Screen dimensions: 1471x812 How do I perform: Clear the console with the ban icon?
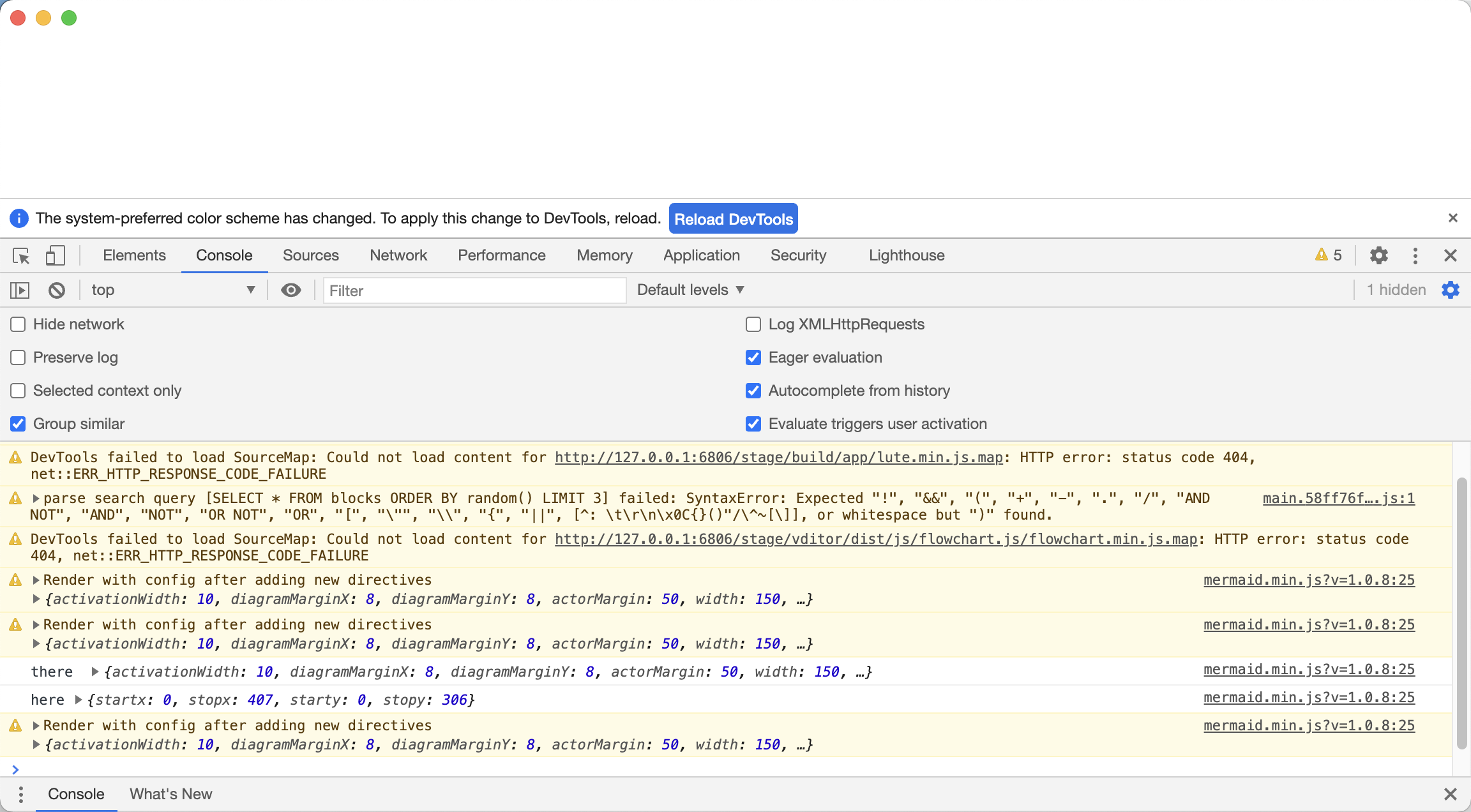coord(57,290)
